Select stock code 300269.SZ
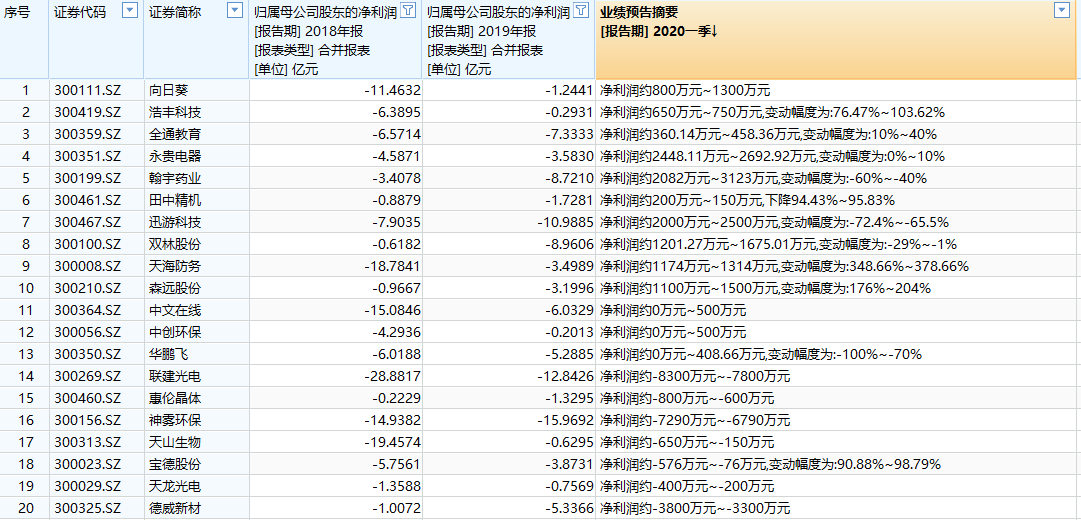 [x=88, y=377]
